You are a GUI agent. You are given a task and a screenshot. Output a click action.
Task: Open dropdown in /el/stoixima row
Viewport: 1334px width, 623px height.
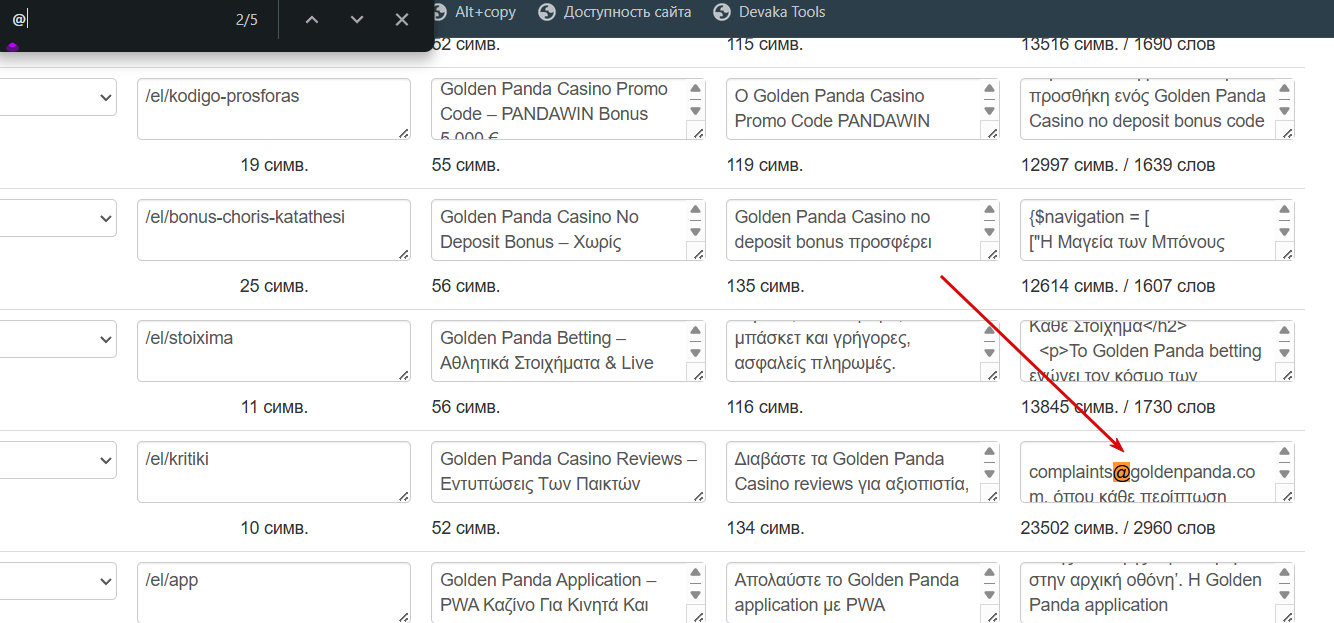tap(58, 339)
